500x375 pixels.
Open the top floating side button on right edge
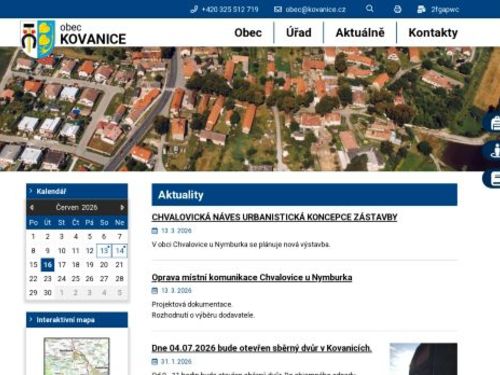492,123
